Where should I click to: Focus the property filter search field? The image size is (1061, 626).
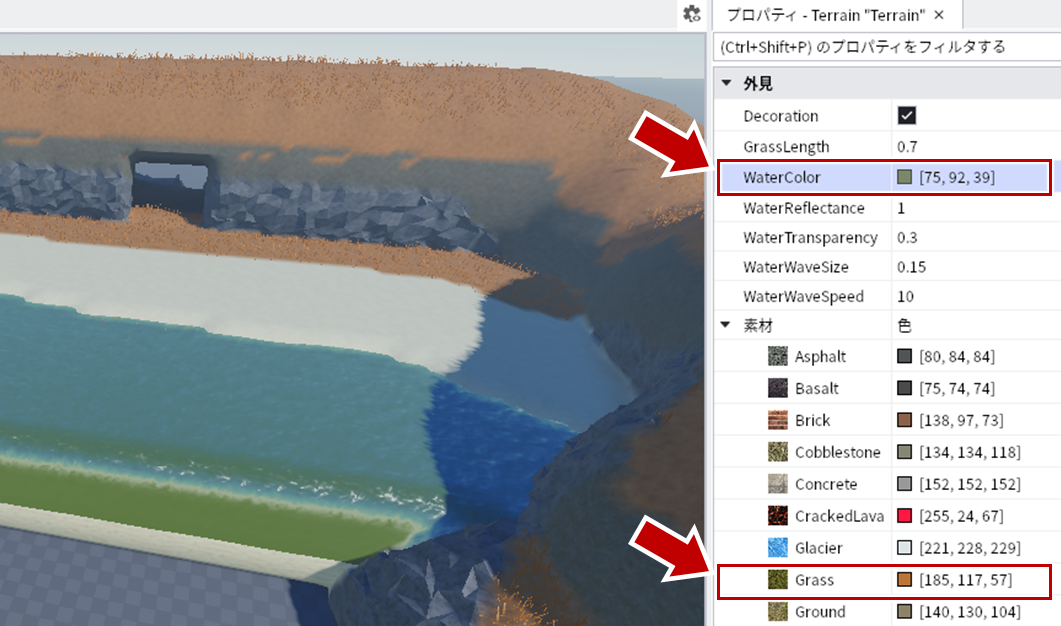887,47
